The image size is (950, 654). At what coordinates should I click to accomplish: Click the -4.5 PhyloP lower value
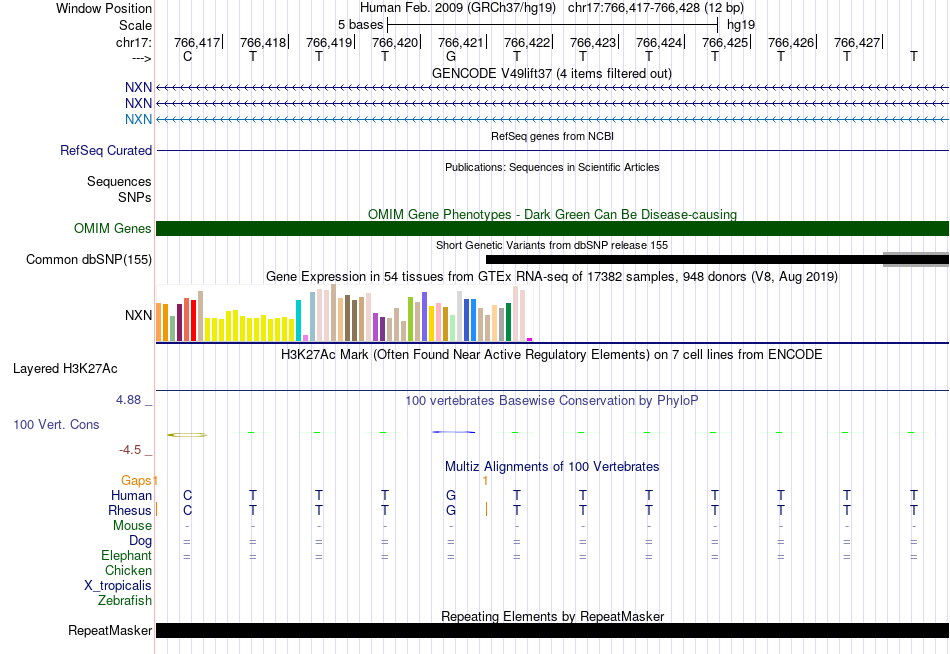point(130,450)
